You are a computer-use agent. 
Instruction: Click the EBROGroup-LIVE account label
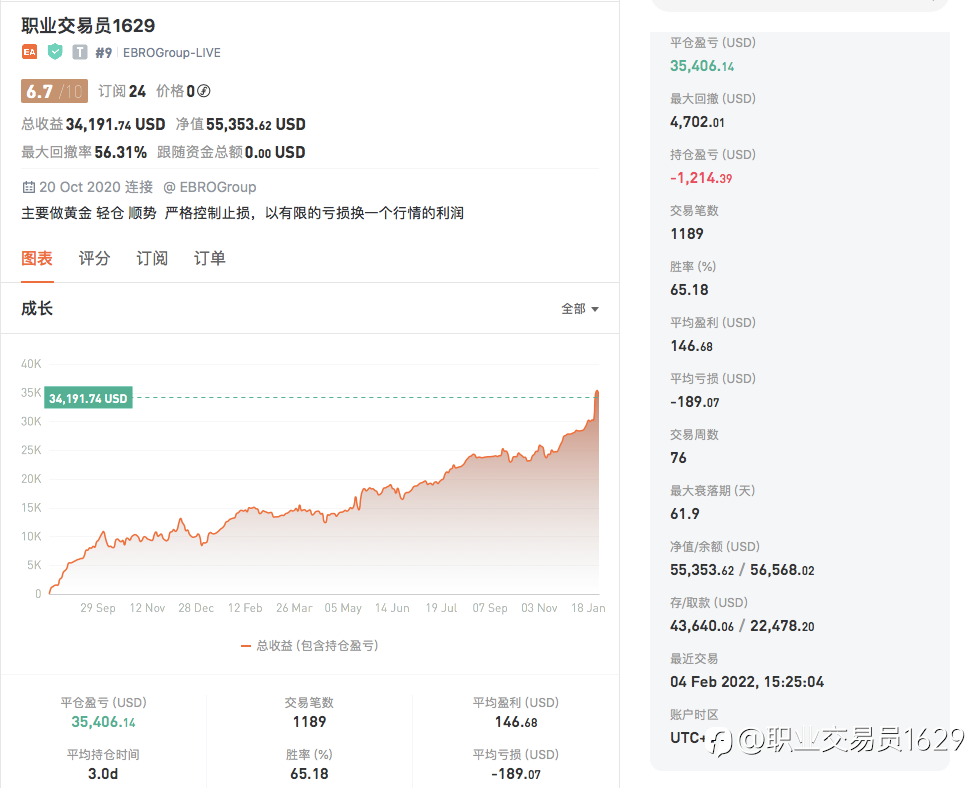tap(172, 53)
